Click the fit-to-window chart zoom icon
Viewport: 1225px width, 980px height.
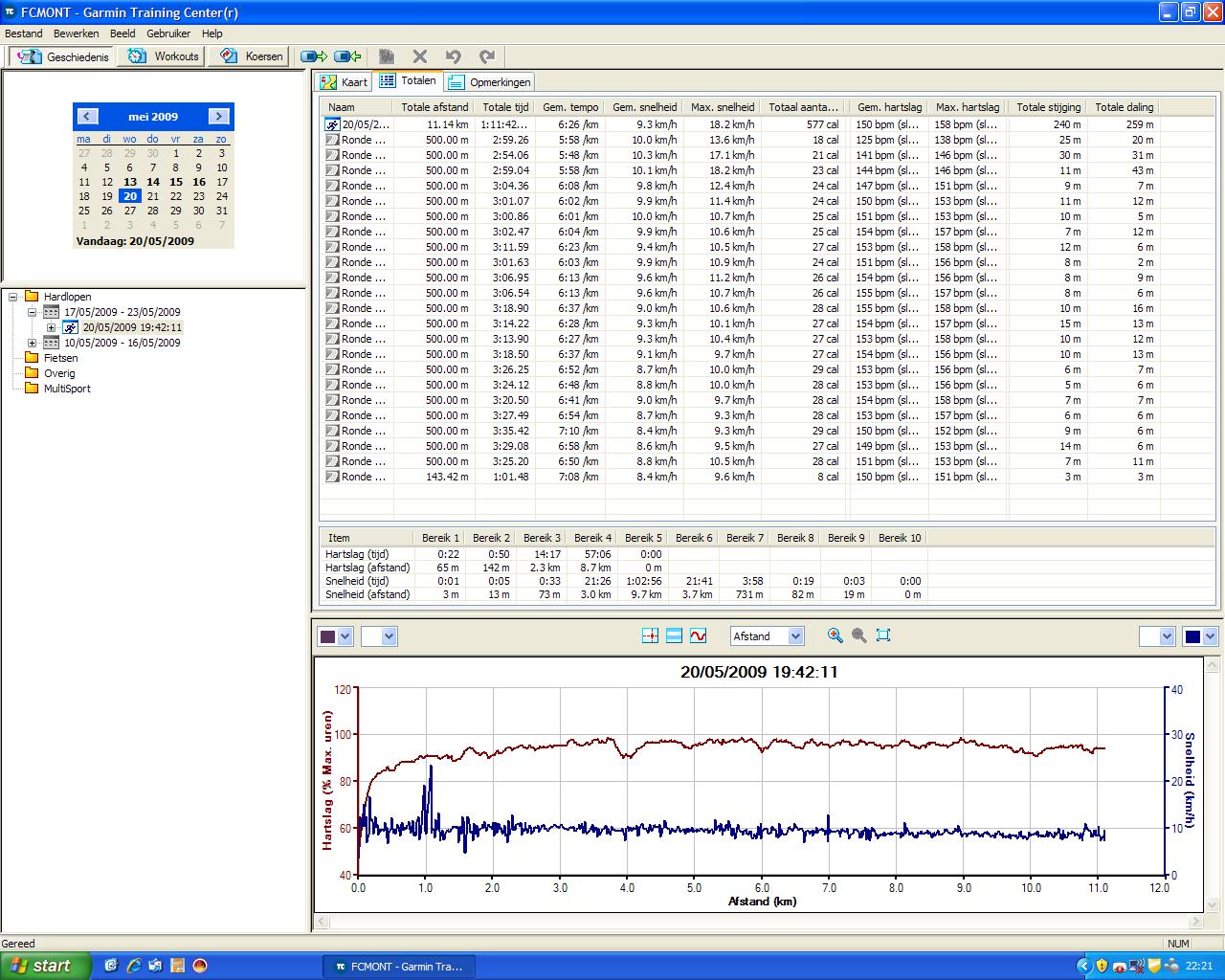coord(883,635)
